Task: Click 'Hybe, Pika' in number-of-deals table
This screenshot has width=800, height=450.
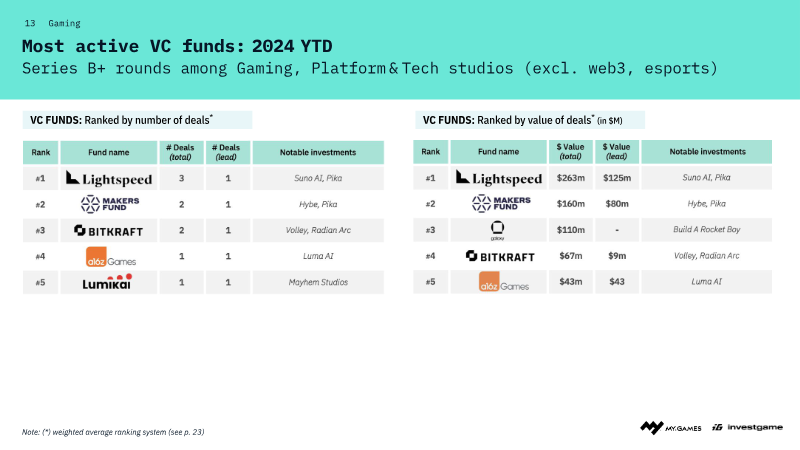Action: [318, 204]
